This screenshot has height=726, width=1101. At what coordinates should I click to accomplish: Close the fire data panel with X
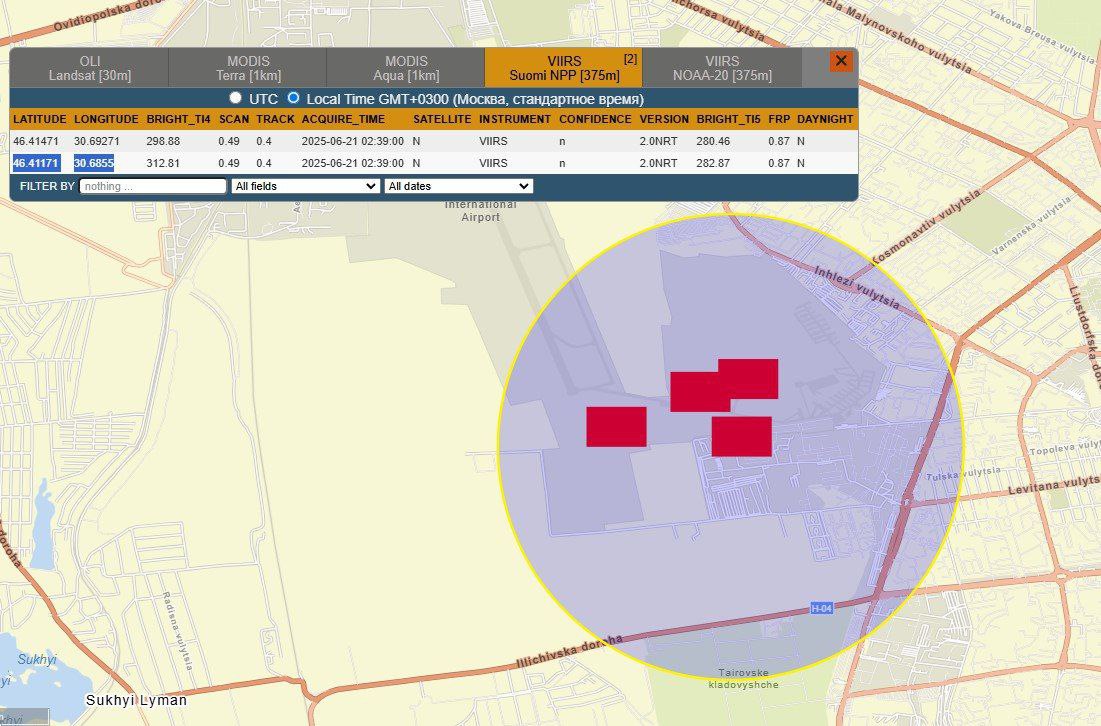click(x=841, y=61)
